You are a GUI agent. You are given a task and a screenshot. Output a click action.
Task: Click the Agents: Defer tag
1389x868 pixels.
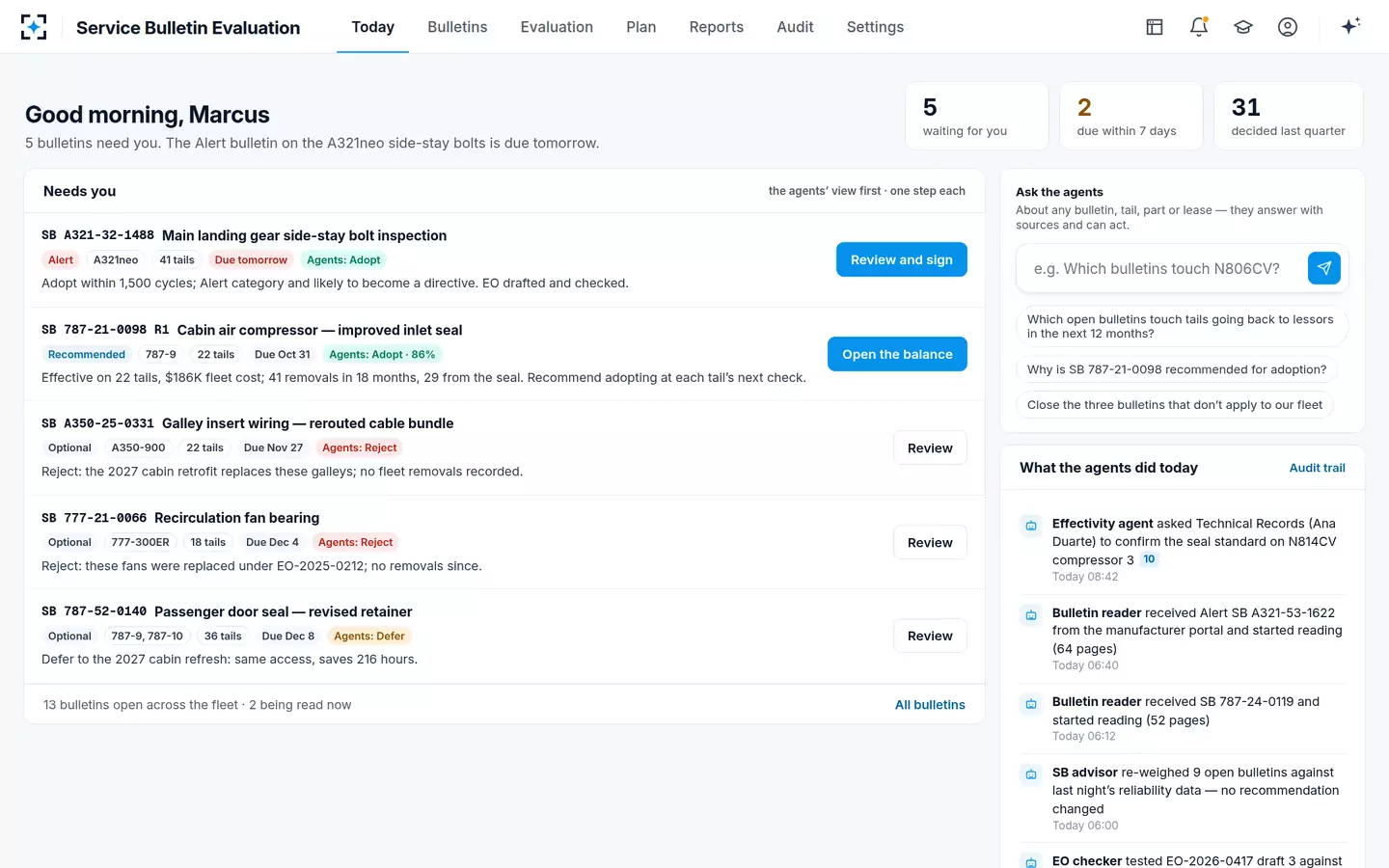pyautogui.click(x=369, y=636)
